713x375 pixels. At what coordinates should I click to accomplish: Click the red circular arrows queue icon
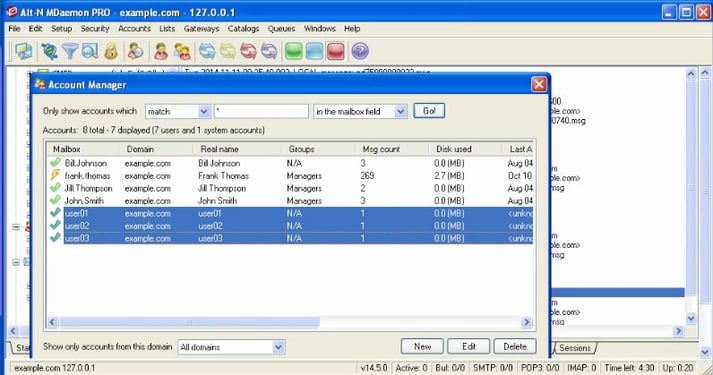click(249, 51)
